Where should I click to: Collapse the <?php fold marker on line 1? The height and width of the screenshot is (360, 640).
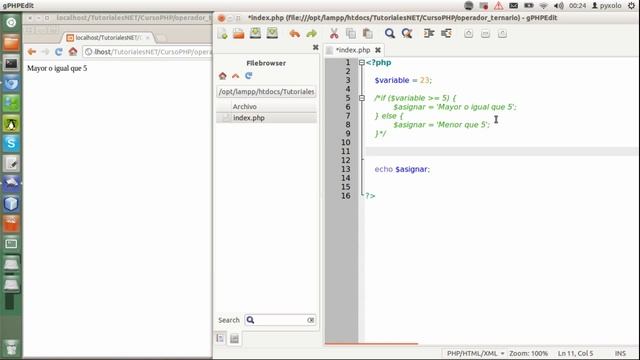click(362, 62)
